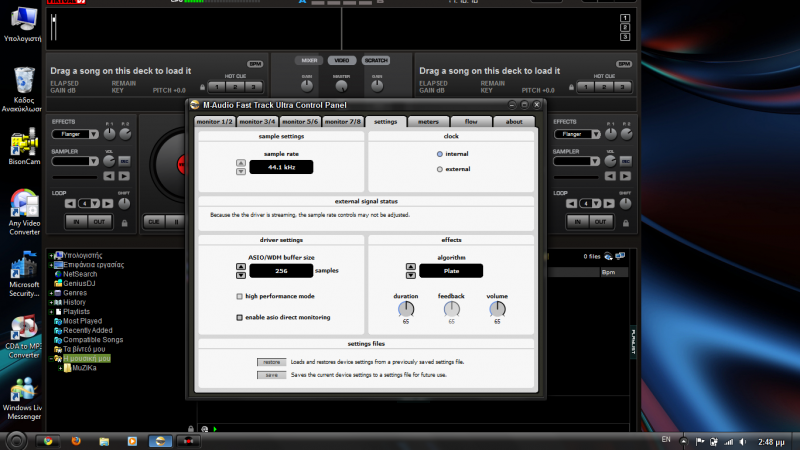The height and width of the screenshot is (450, 800).
Task: Open the flow tab
Action: tap(471, 121)
